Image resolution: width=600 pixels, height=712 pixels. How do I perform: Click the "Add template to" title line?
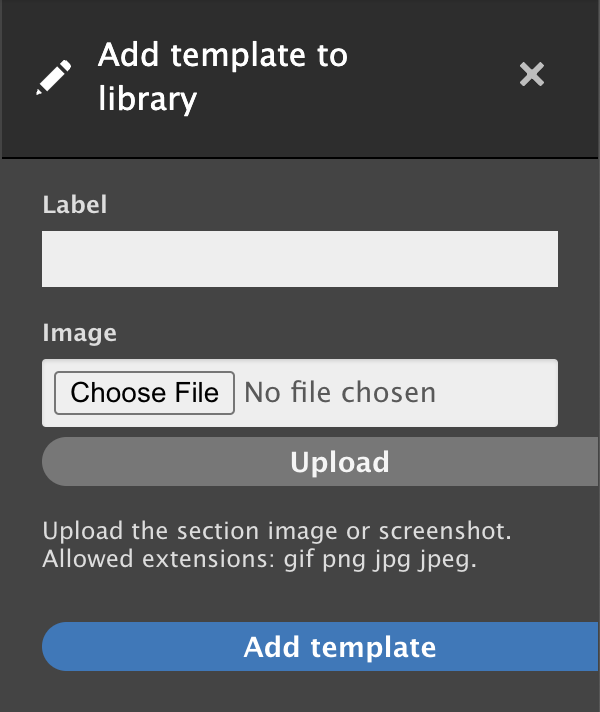click(x=222, y=55)
